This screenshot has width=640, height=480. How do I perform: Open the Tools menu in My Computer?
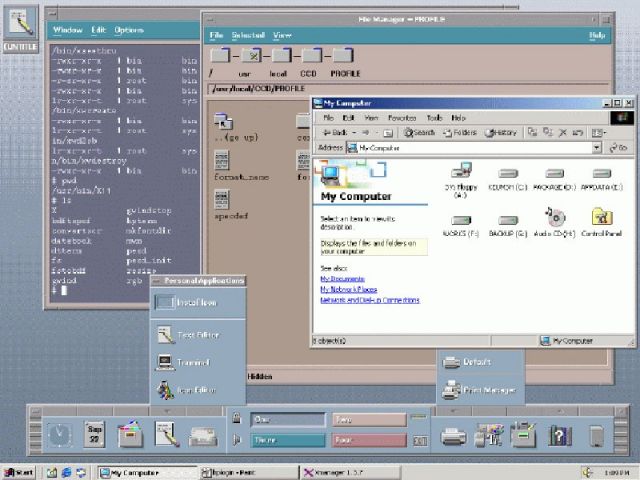point(434,118)
